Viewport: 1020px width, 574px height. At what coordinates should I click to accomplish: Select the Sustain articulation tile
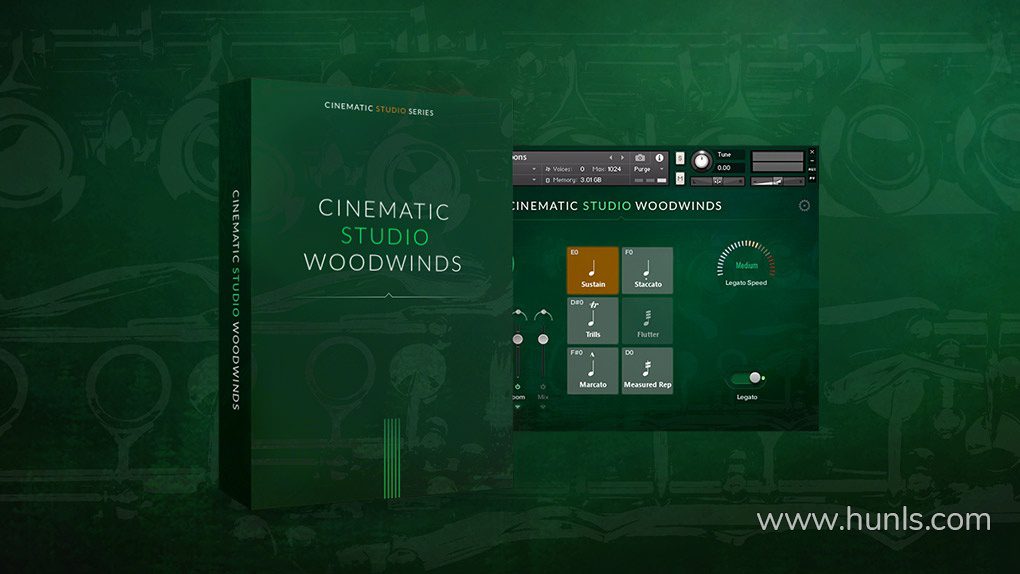(592, 270)
